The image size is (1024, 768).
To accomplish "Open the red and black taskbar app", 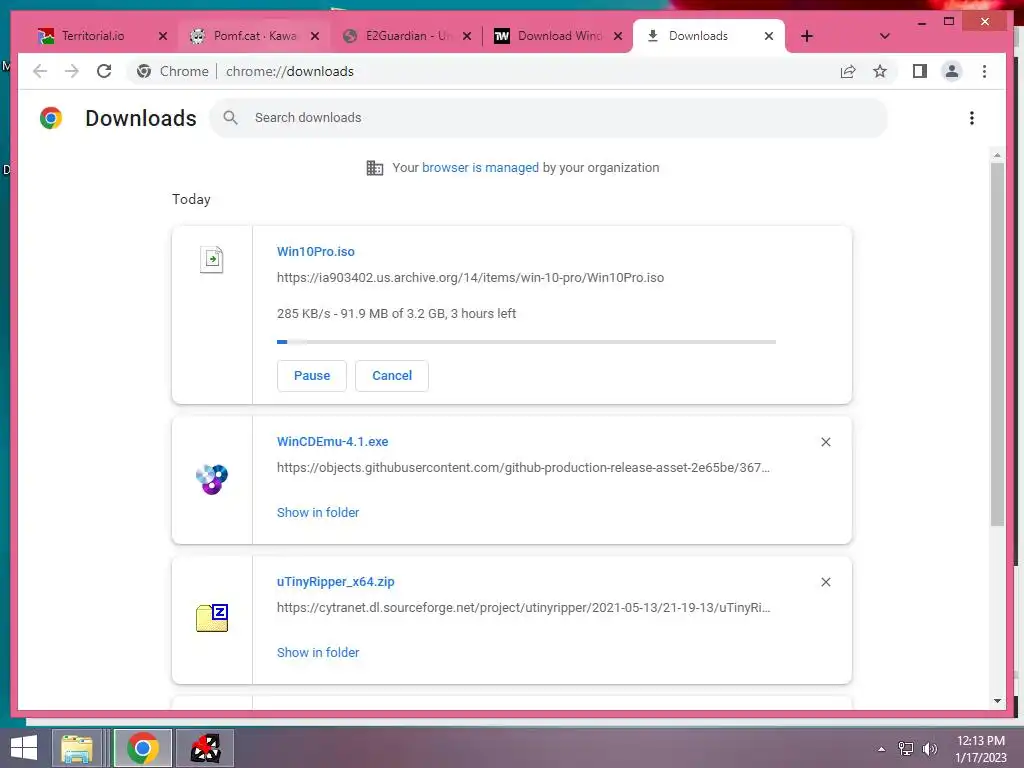I will [205, 748].
